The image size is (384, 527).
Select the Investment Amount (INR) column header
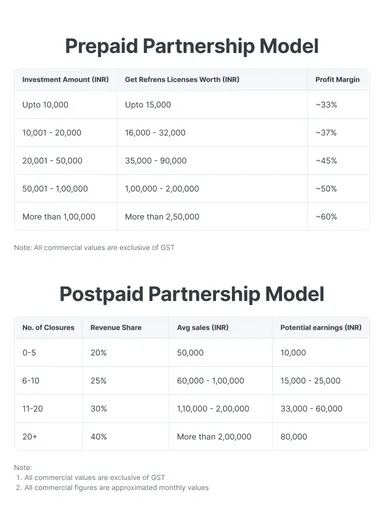(66, 80)
